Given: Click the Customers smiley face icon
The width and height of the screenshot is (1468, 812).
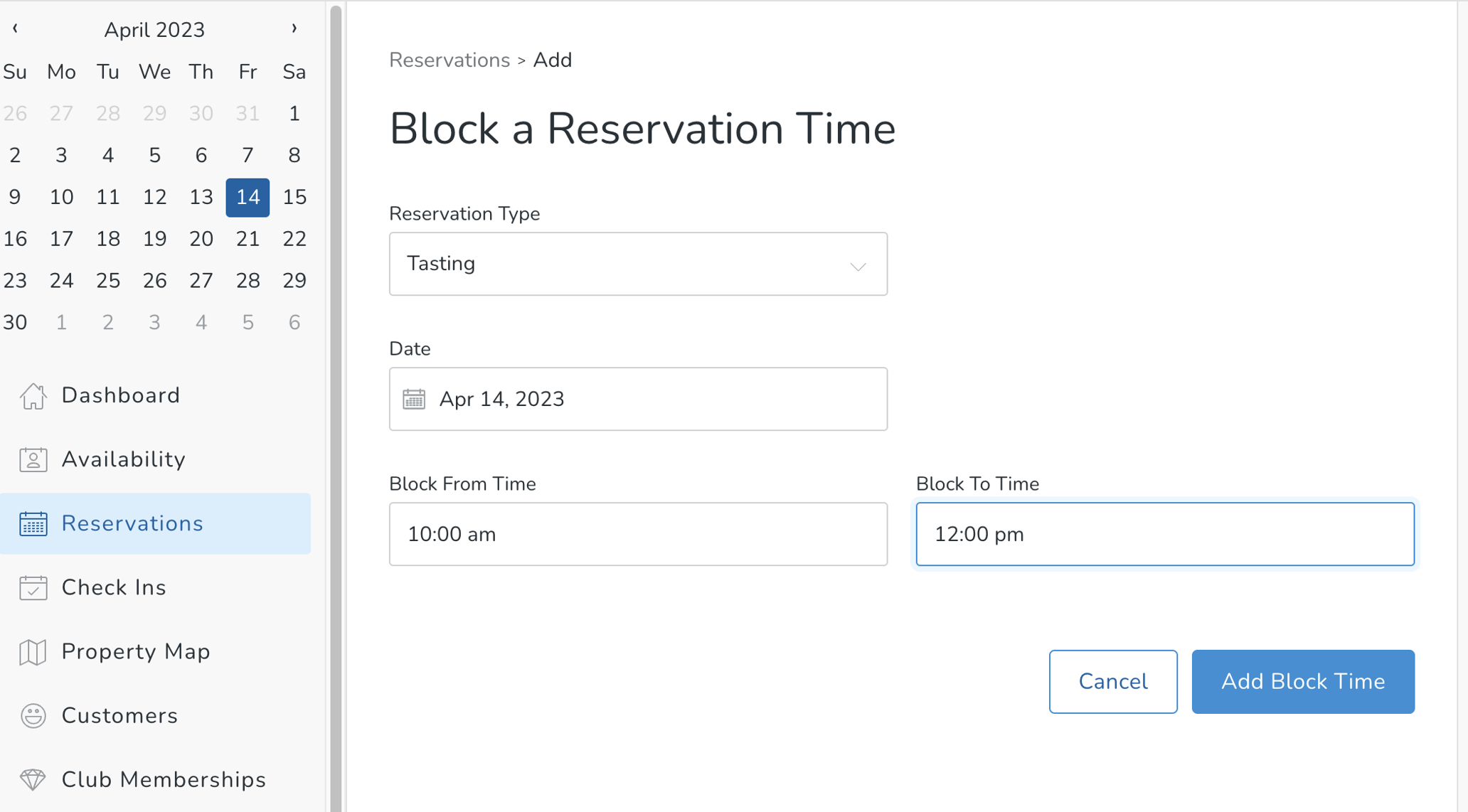Looking at the screenshot, I should [x=32, y=715].
